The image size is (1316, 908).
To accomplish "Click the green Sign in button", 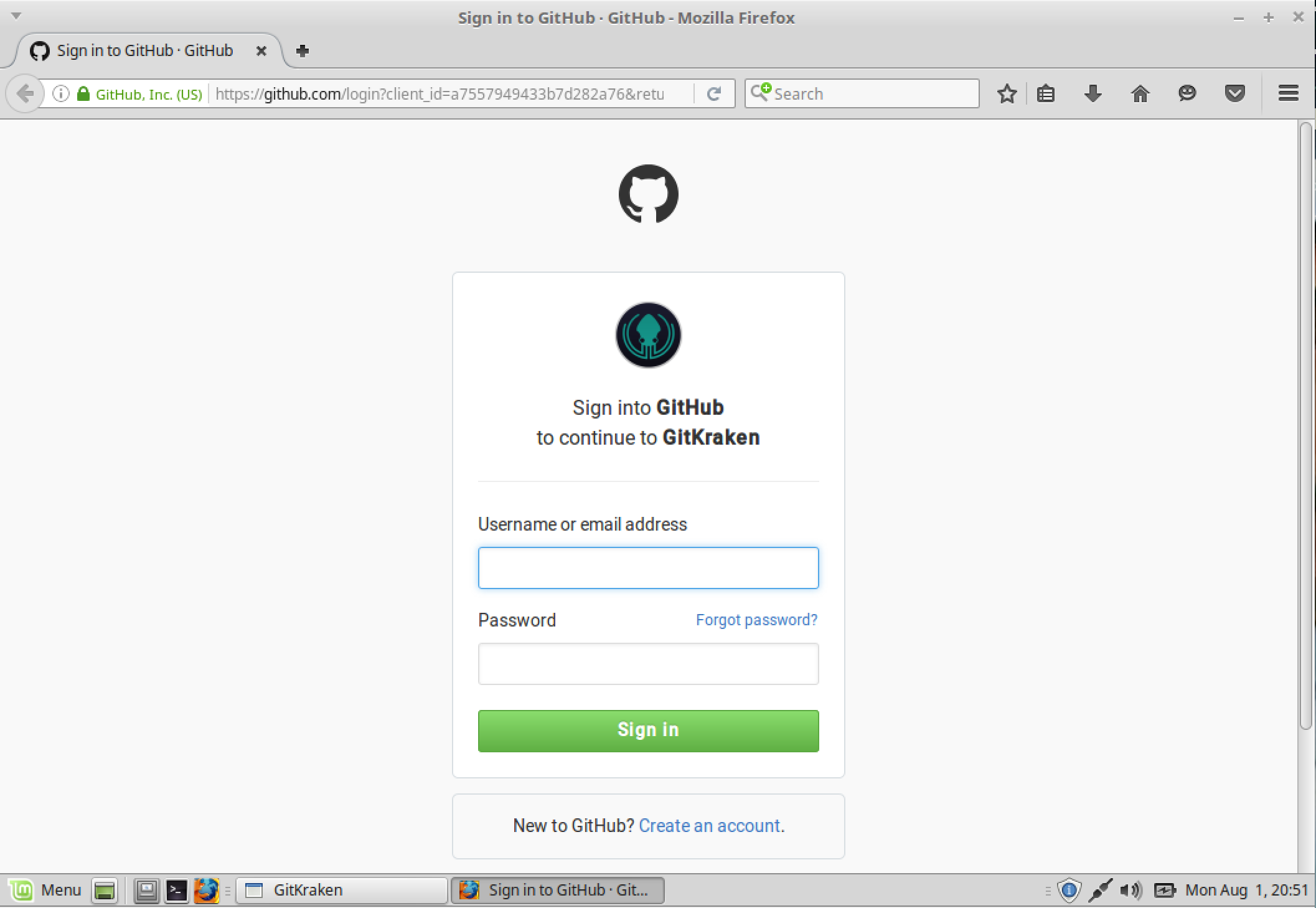I will pos(648,731).
